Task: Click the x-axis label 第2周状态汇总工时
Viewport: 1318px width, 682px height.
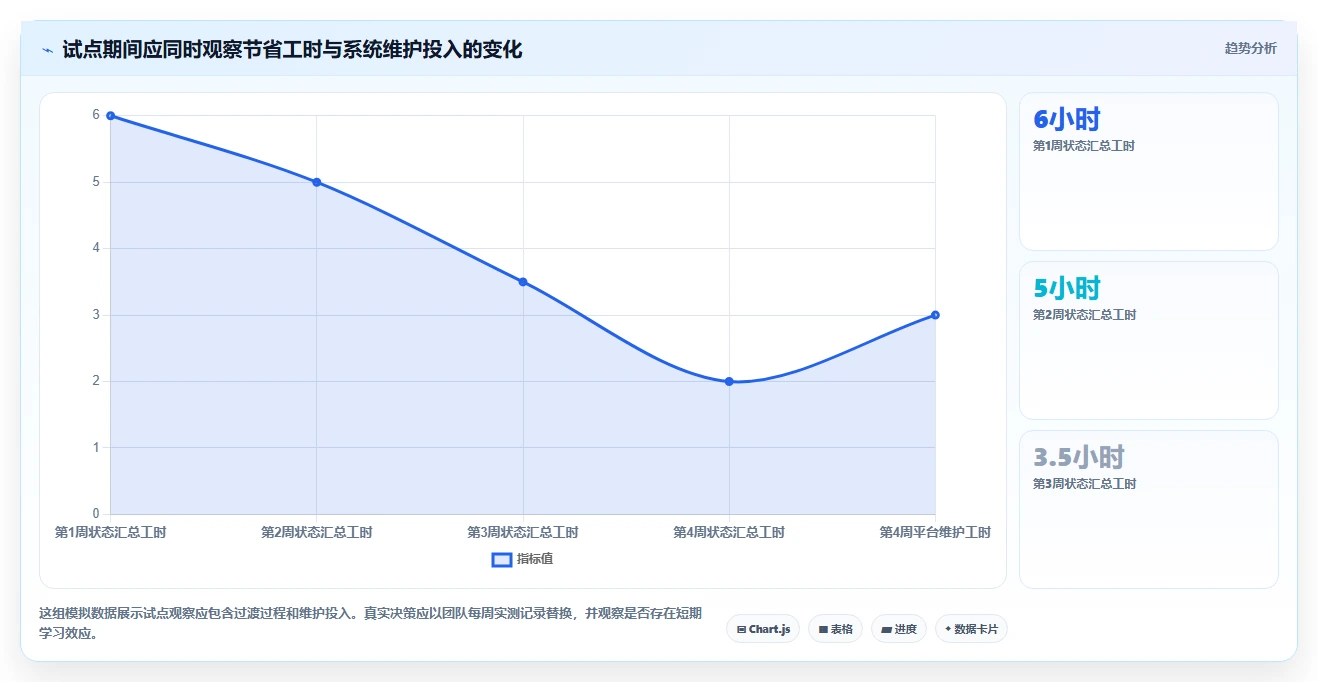Action: click(x=316, y=532)
